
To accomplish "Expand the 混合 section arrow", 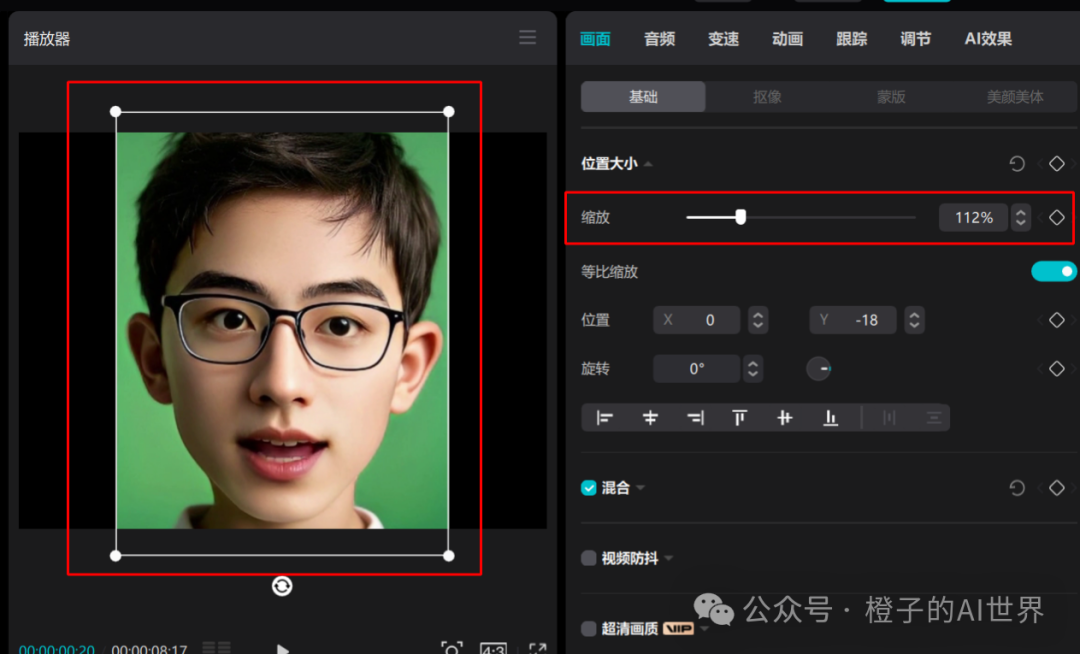I will click(x=640, y=488).
